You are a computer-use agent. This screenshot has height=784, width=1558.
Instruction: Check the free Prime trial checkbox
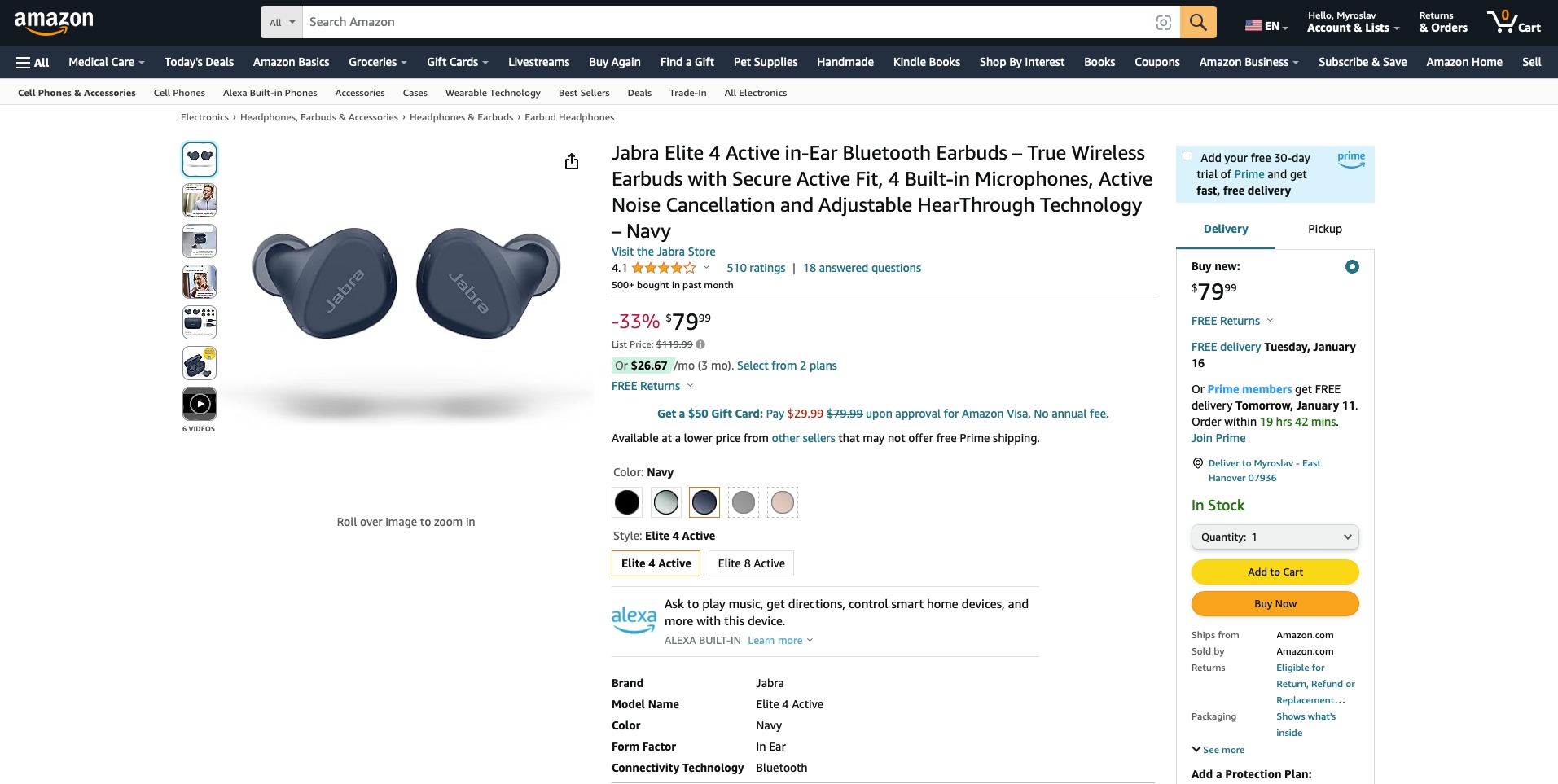pyautogui.click(x=1187, y=156)
